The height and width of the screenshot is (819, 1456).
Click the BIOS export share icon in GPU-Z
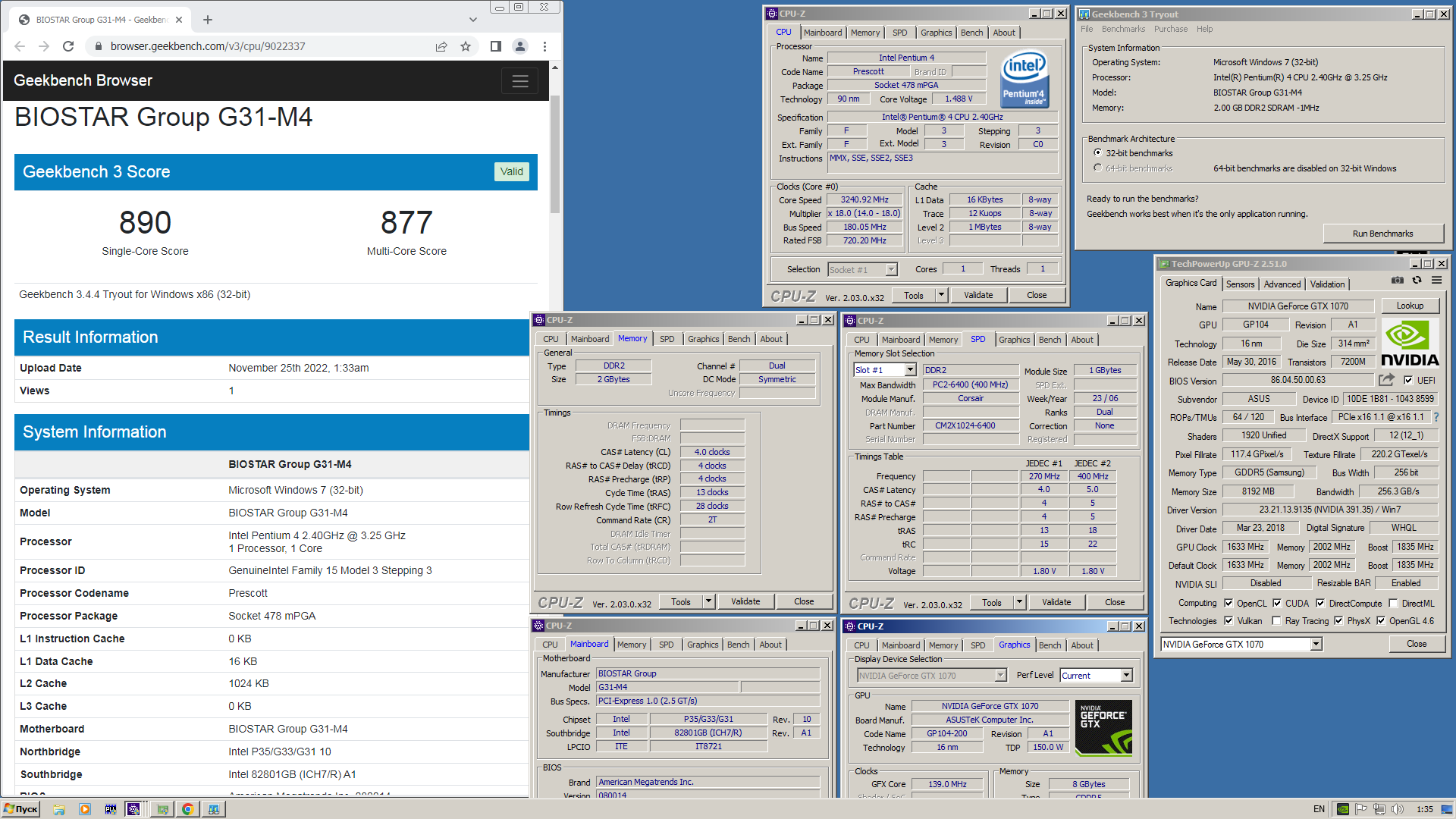[x=1386, y=380]
